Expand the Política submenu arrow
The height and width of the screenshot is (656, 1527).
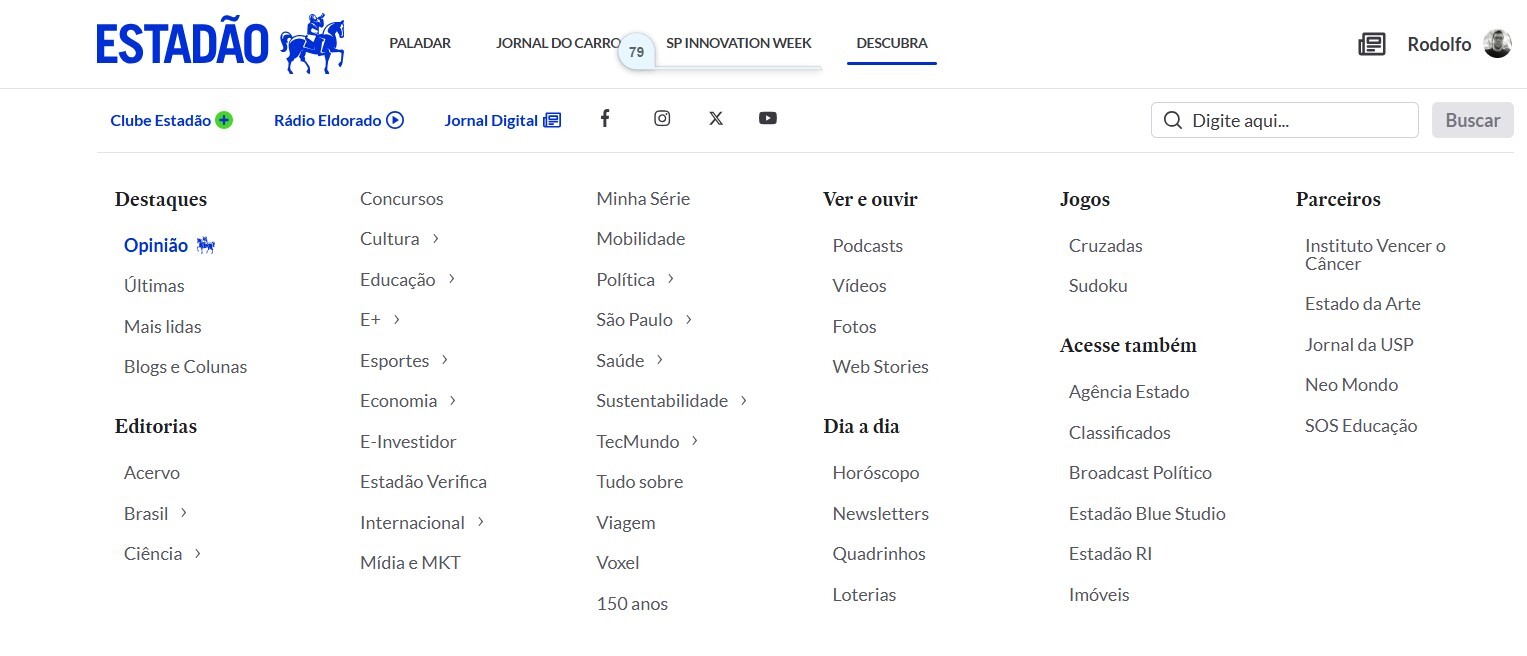(671, 279)
